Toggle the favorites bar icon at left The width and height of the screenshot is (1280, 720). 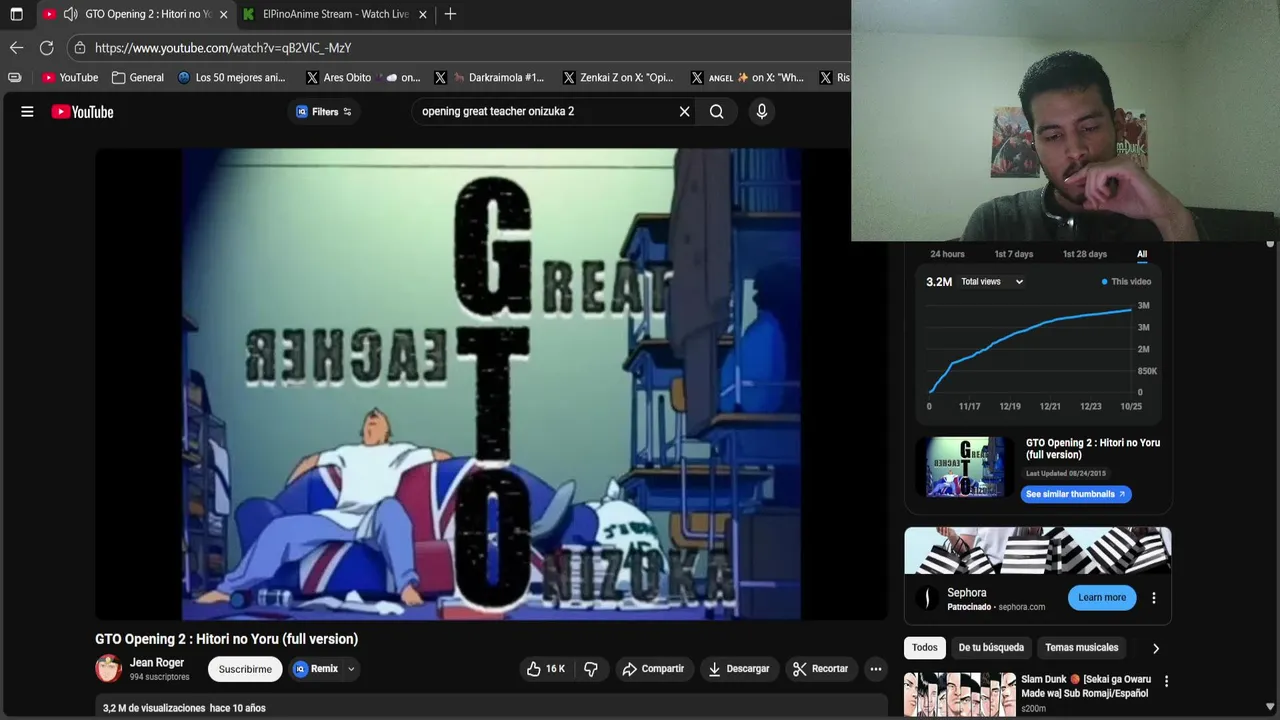tap(14, 77)
